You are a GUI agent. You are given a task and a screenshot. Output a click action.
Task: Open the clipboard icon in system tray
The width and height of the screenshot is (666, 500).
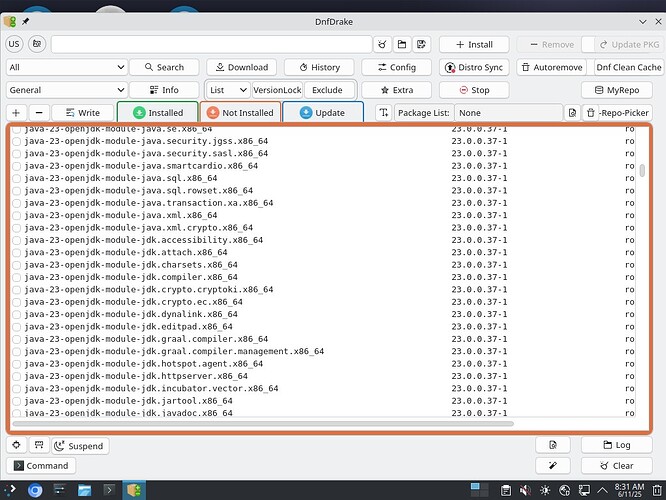(x=506, y=491)
